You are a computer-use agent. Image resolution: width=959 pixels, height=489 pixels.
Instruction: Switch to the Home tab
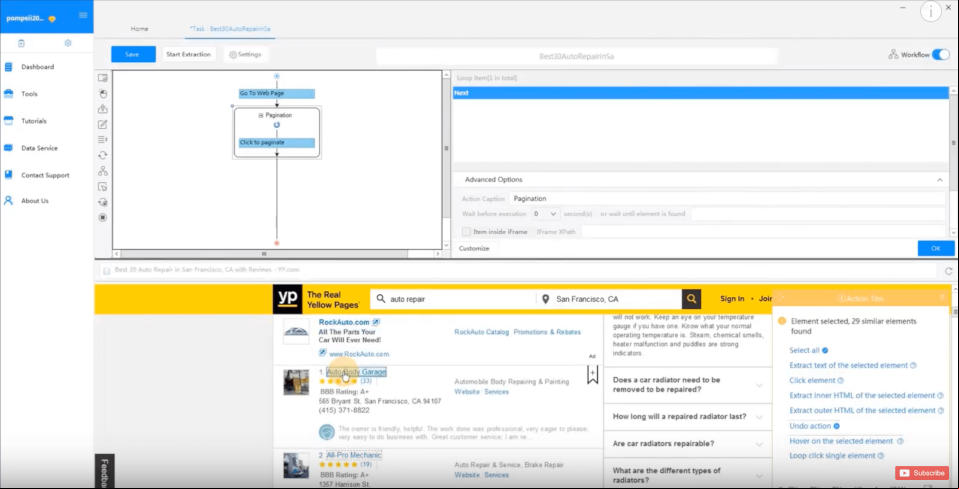(139, 29)
